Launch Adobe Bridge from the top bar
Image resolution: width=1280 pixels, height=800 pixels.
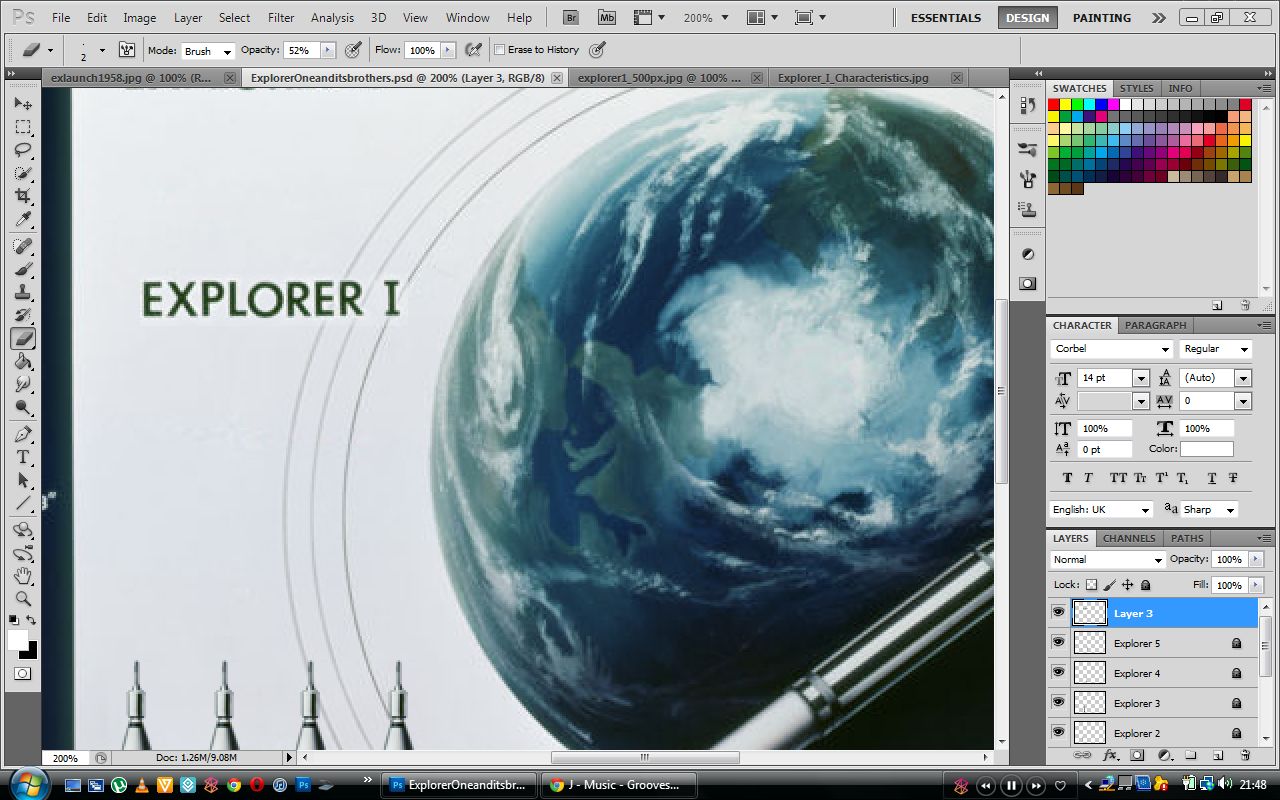coord(571,17)
